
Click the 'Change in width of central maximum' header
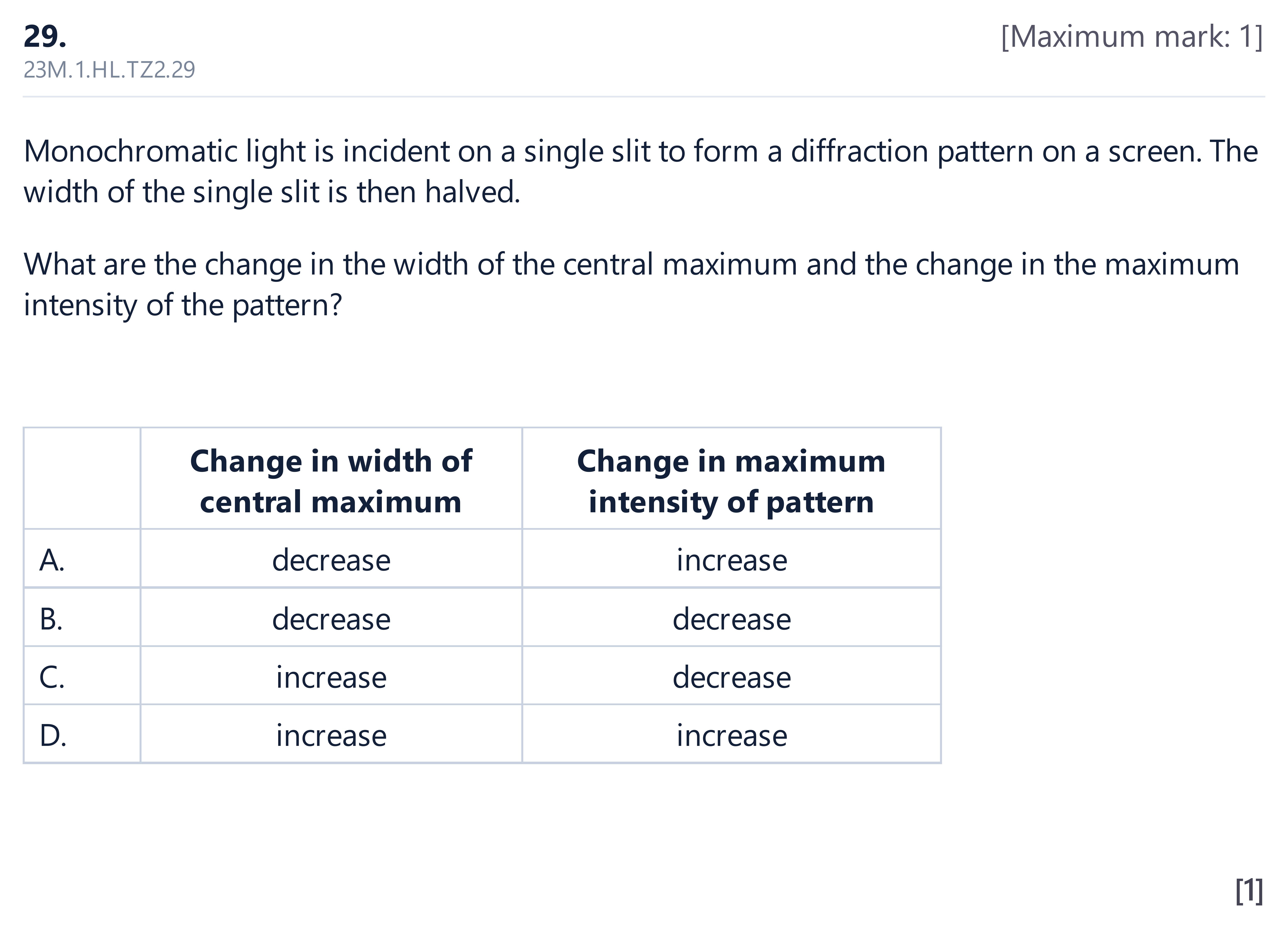pyautogui.click(x=331, y=481)
